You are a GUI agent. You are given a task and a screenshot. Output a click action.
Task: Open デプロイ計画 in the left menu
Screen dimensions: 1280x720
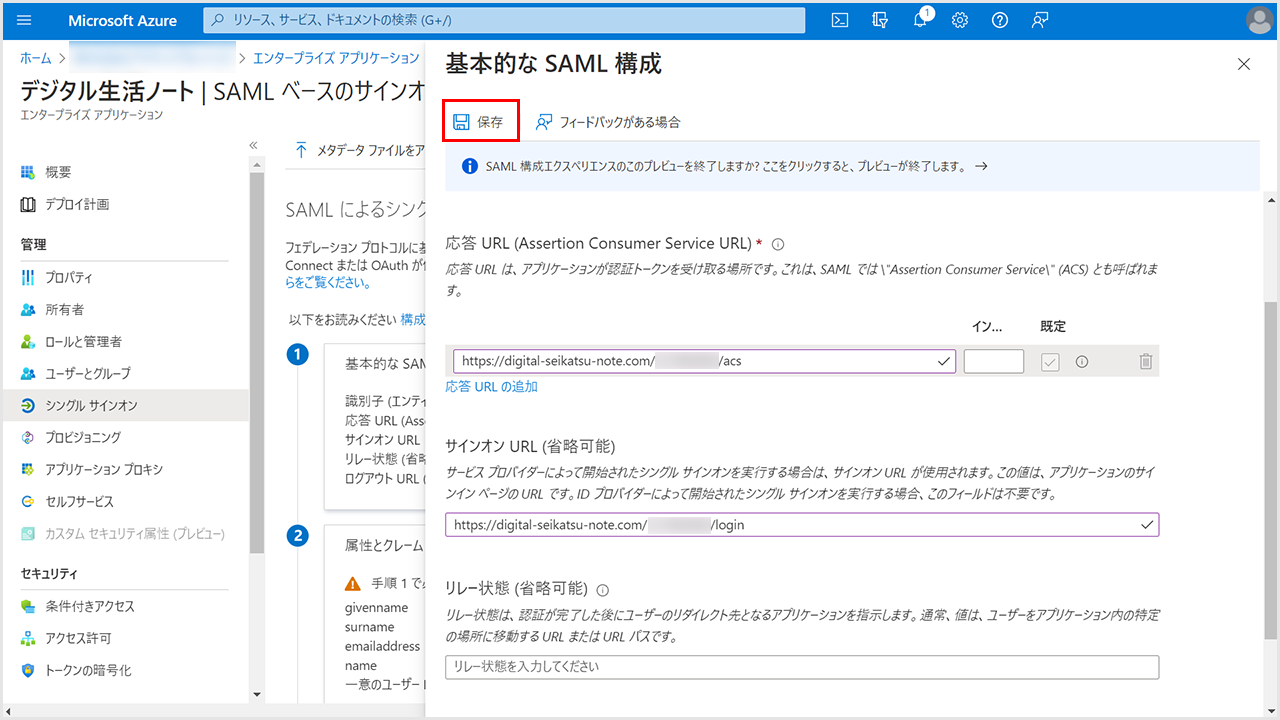(x=77, y=204)
